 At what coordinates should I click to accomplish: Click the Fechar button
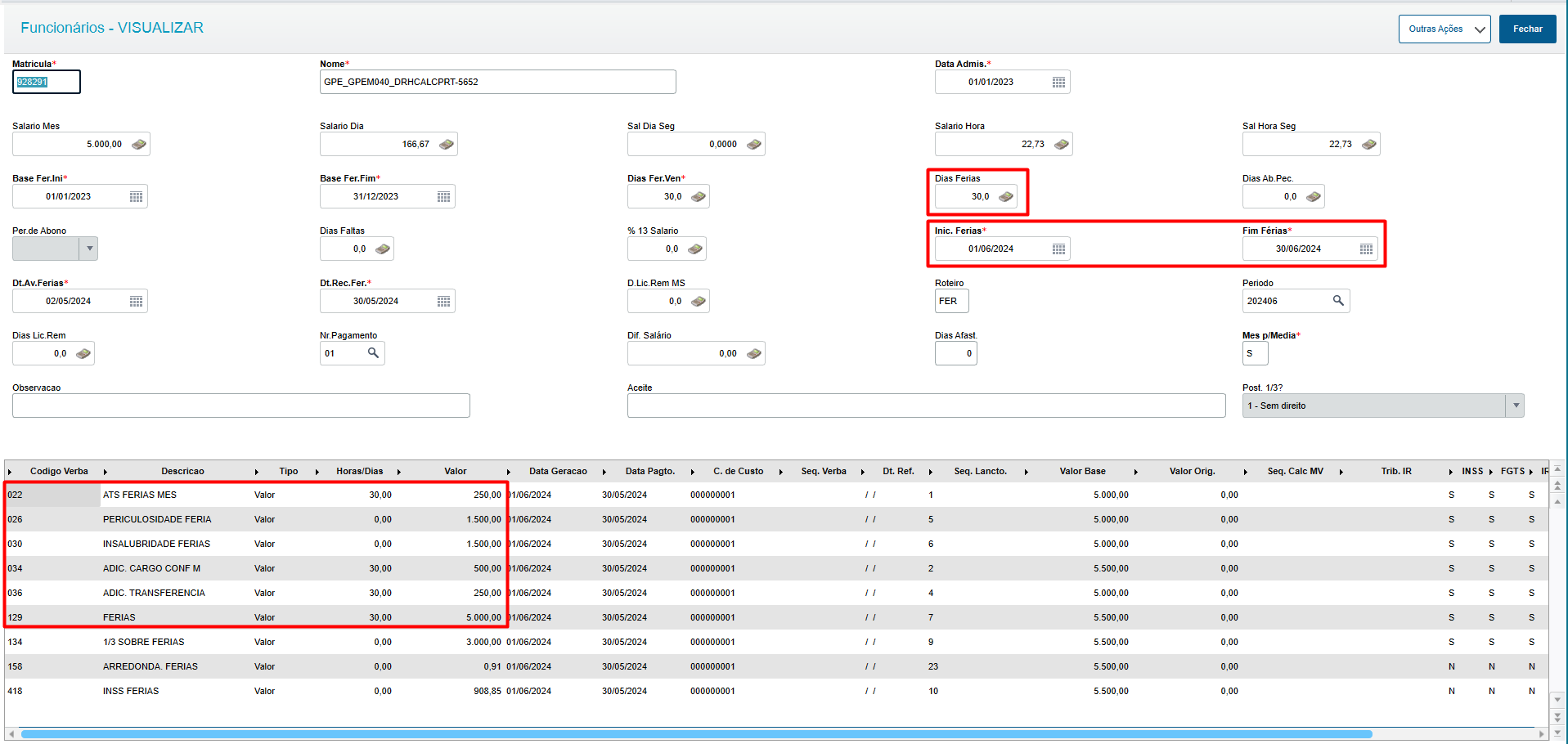(x=1527, y=29)
